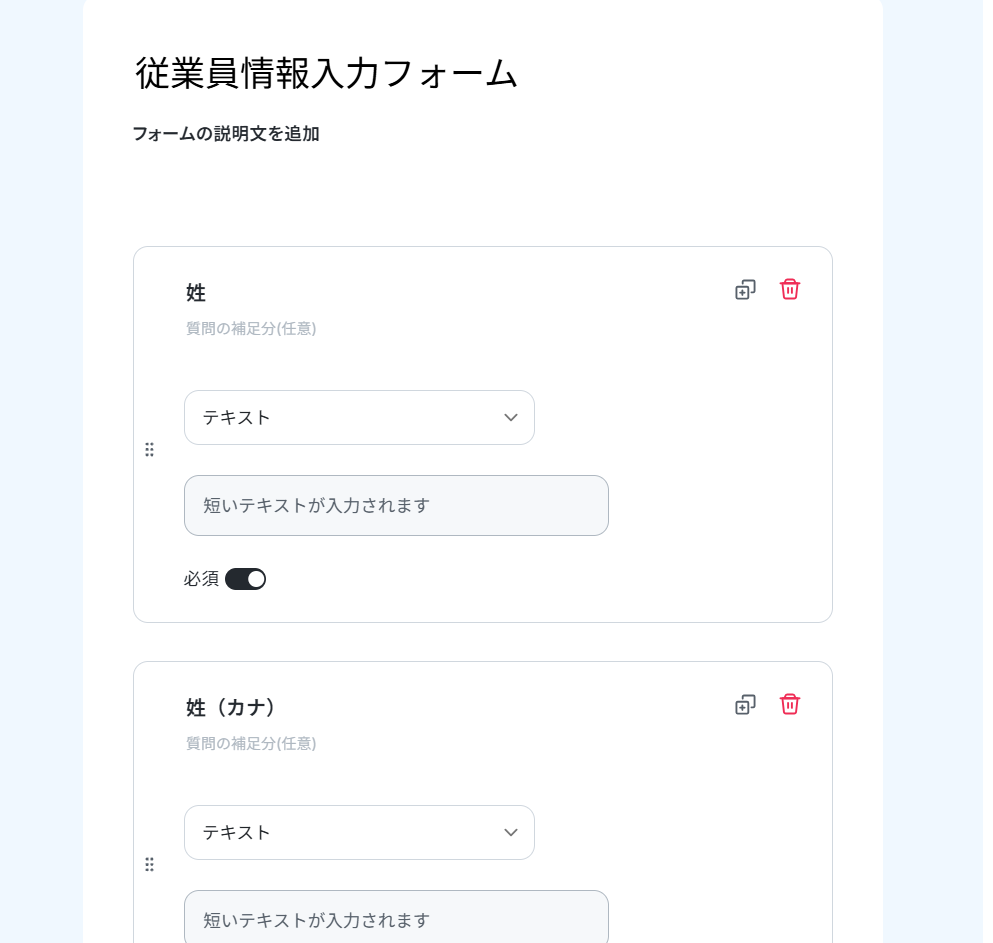Open the テキスト type dropdown in 姓 card
The image size is (993, 943).
tap(359, 417)
